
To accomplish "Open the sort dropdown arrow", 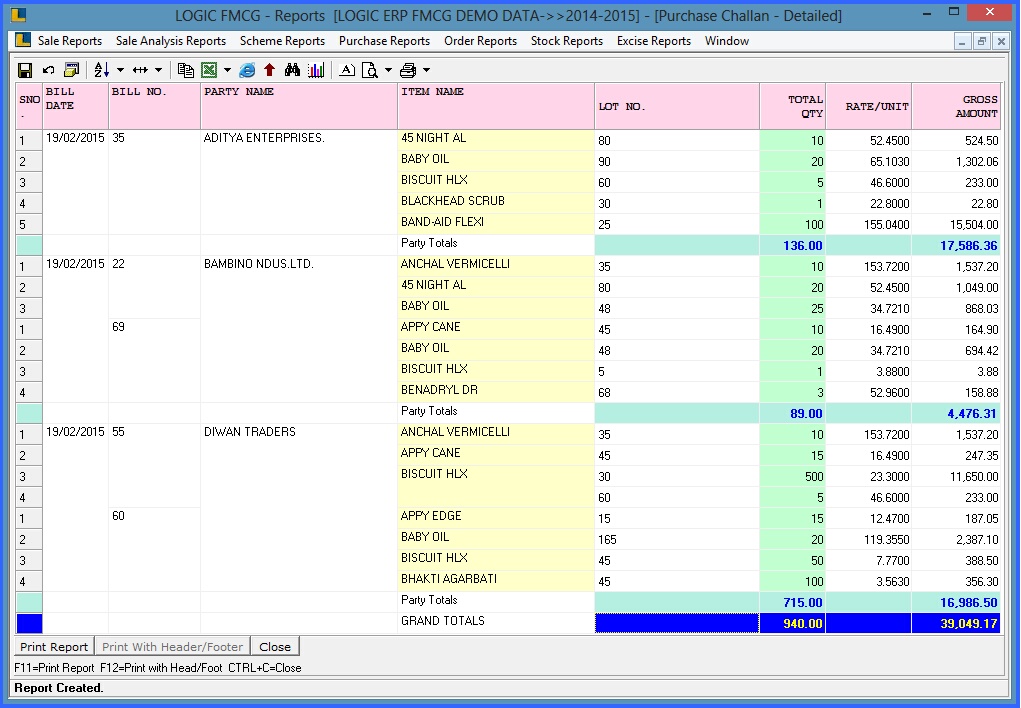I will click(120, 70).
